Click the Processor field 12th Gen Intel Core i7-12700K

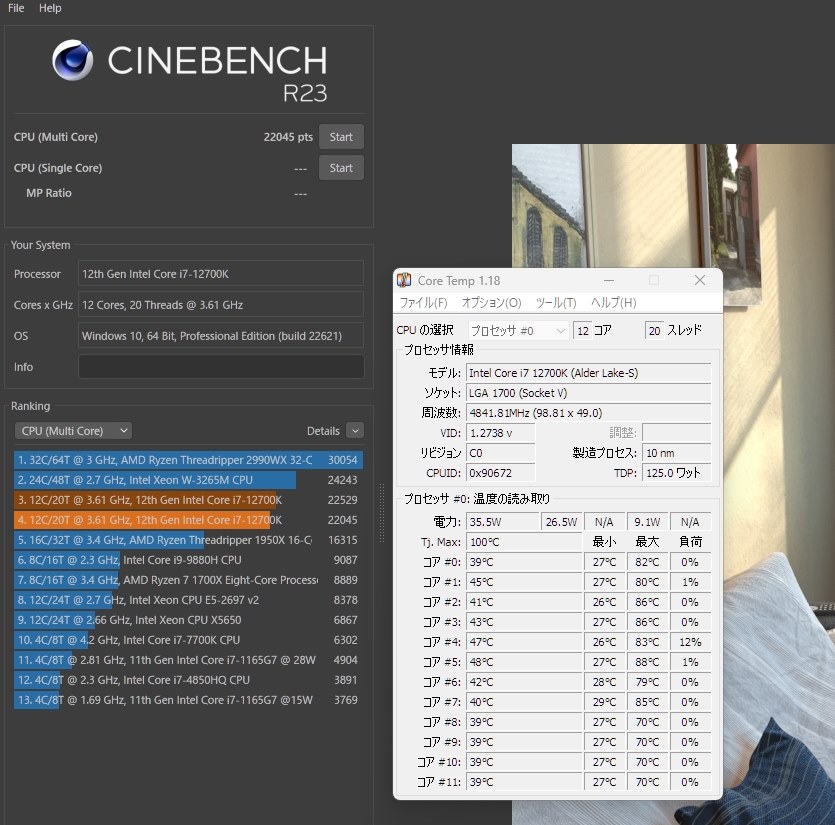[221, 274]
